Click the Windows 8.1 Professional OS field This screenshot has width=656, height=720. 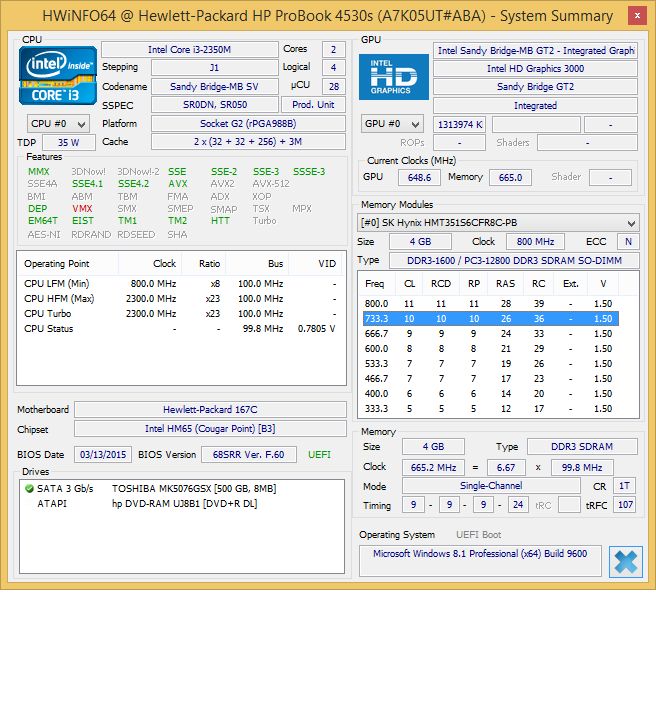click(x=480, y=561)
